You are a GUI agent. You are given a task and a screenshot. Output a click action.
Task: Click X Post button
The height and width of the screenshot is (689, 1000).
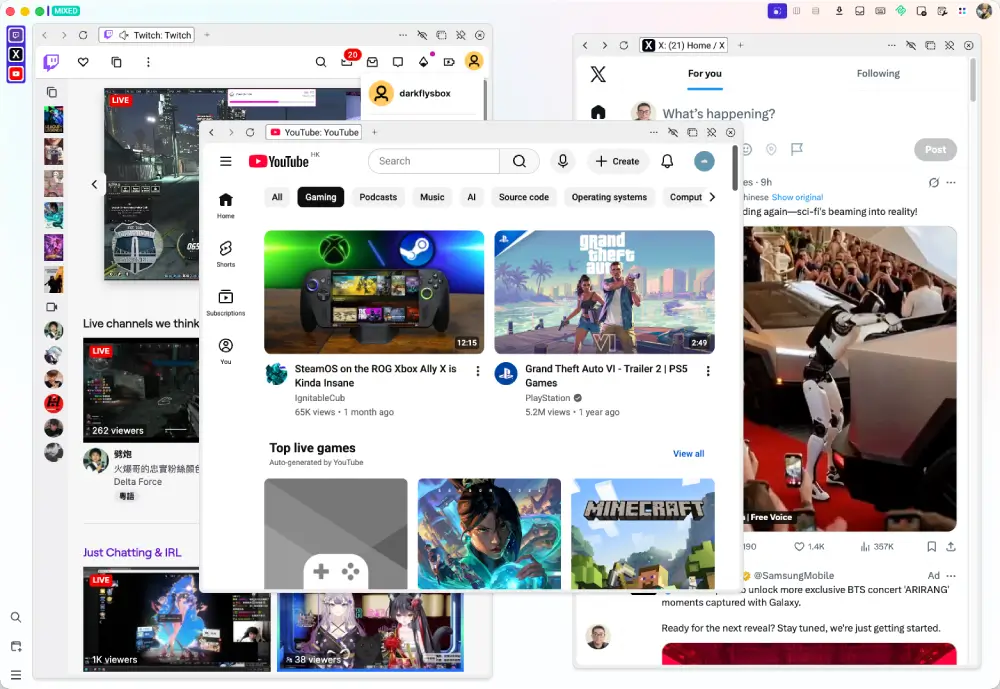[x=936, y=149]
